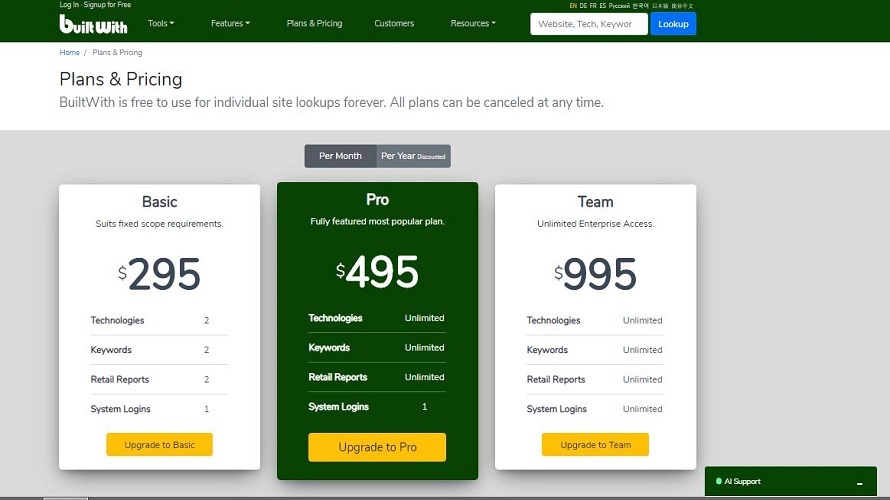
Task: Click the $295 Basic price
Action: pyautogui.click(x=159, y=274)
